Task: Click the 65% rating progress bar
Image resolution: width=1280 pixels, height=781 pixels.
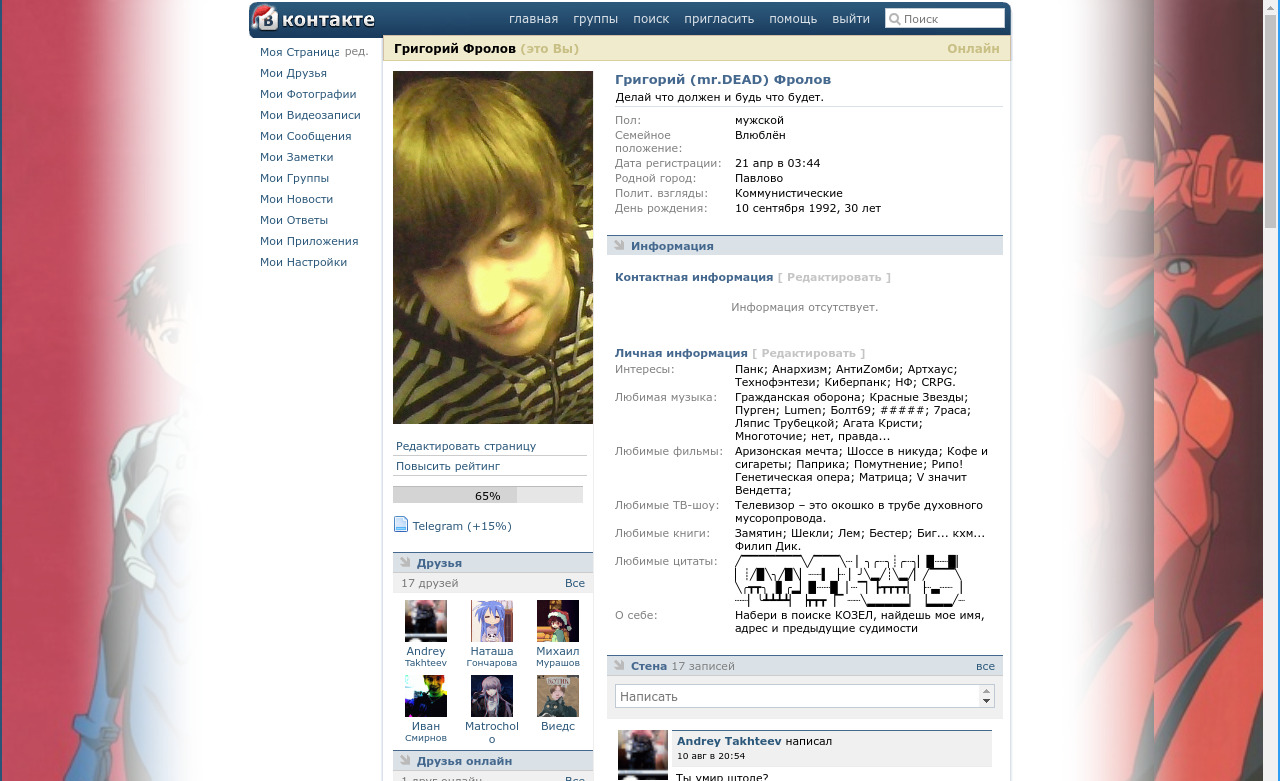Action: (488, 495)
